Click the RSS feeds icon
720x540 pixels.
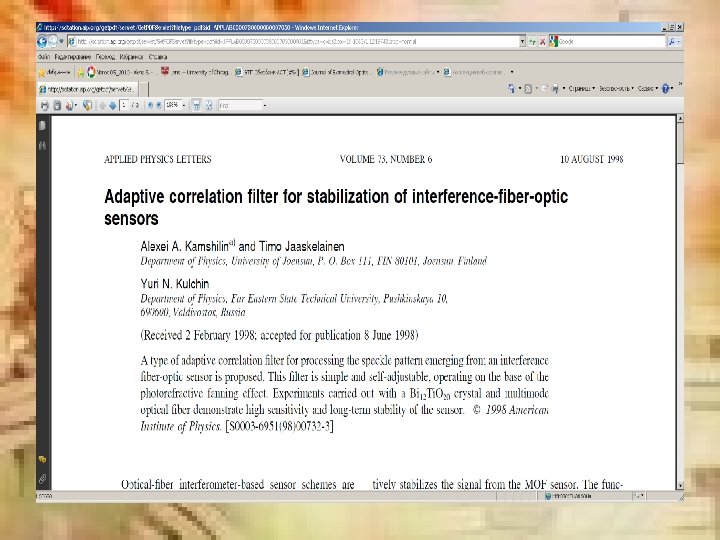pos(528,88)
